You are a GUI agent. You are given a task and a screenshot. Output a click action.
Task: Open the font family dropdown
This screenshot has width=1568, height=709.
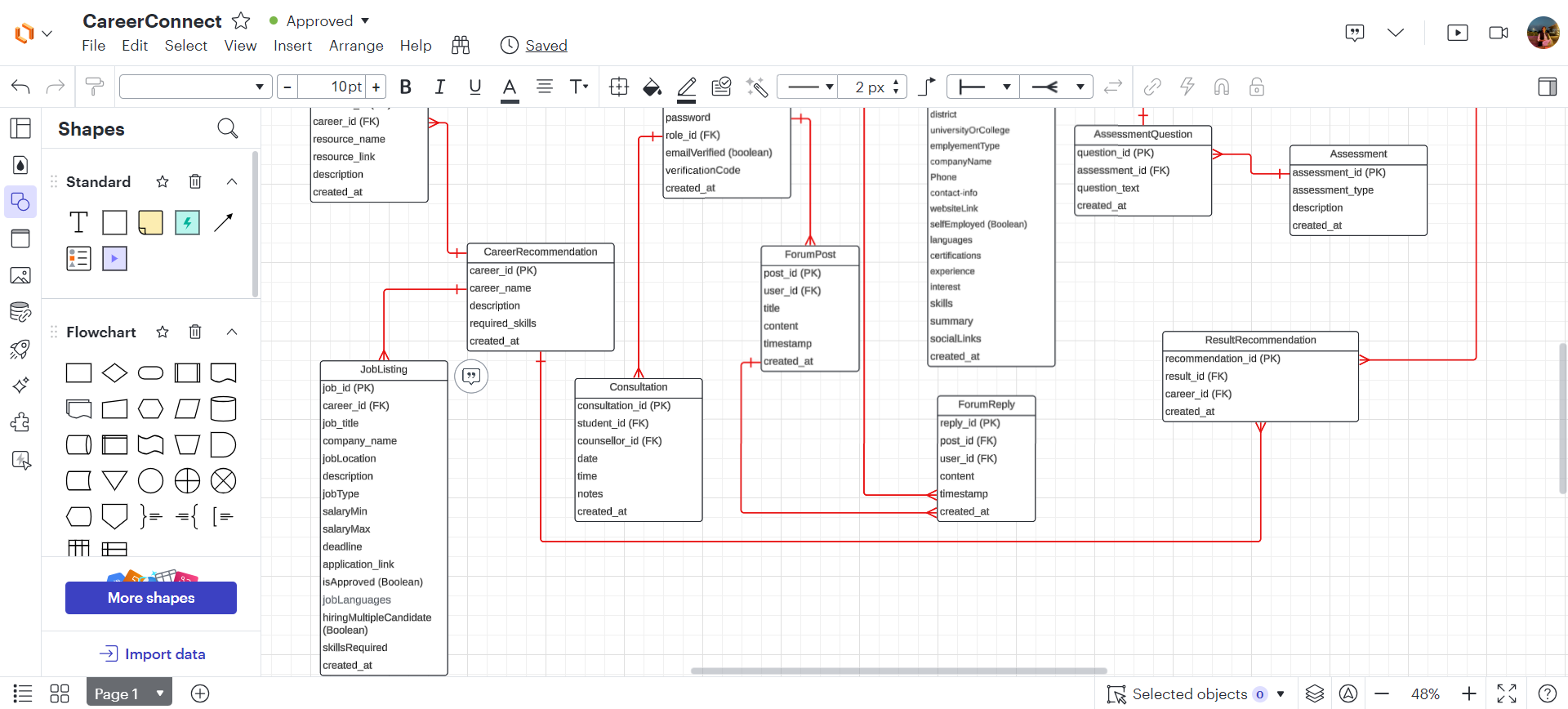click(x=195, y=87)
